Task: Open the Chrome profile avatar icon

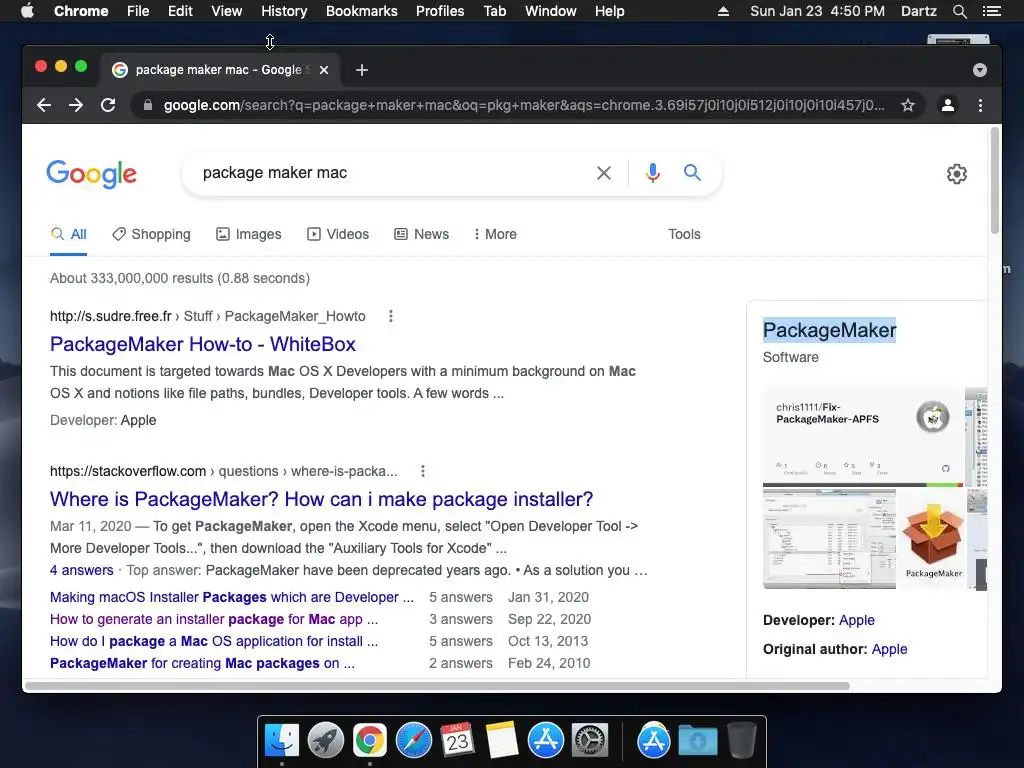Action: [x=948, y=105]
